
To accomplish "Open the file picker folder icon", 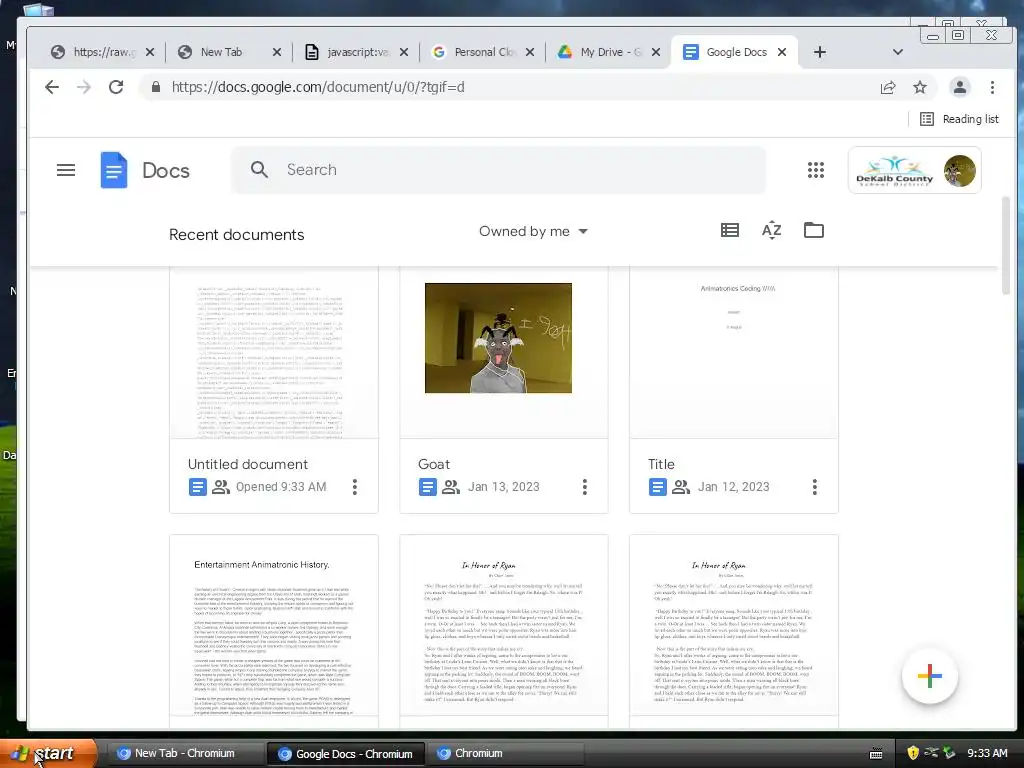I will (x=814, y=230).
